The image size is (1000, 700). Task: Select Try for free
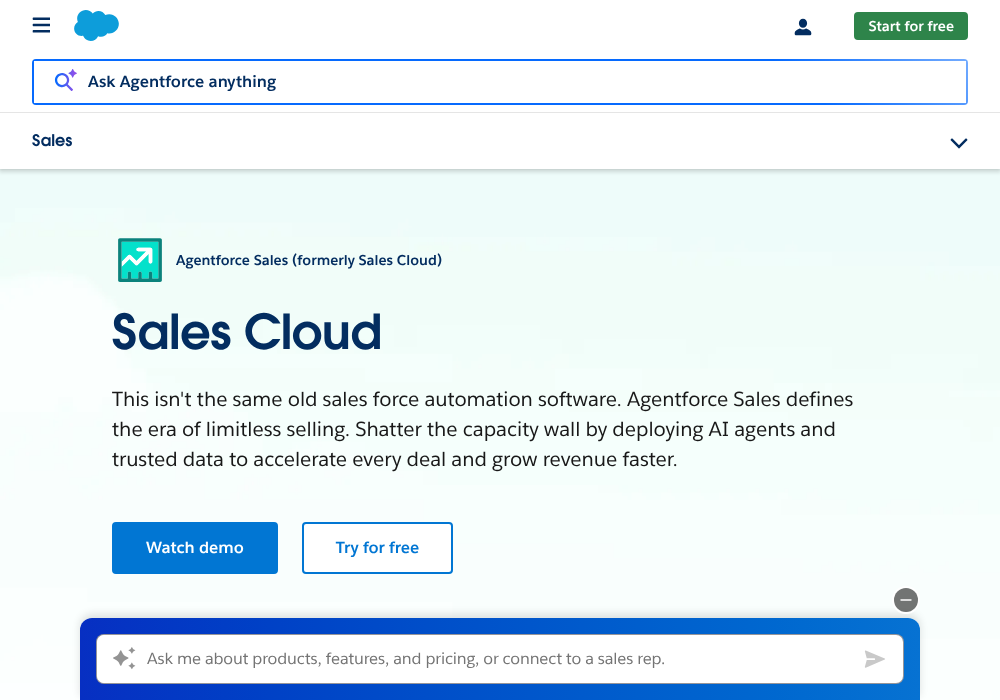[377, 548]
